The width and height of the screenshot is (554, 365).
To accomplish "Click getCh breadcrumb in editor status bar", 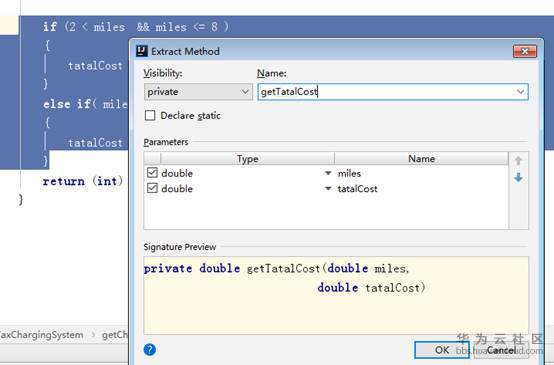I will click(x=114, y=335).
